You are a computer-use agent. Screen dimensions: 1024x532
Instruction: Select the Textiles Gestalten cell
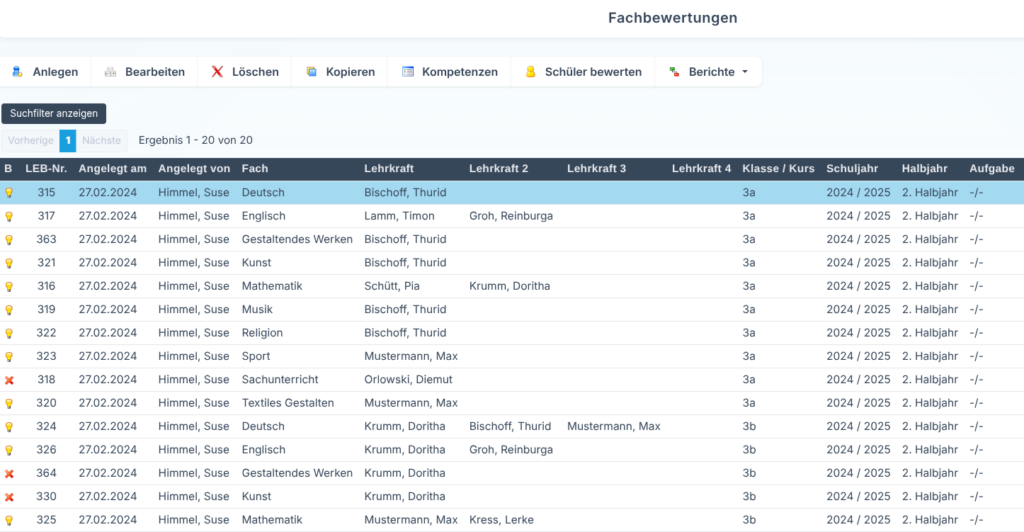point(288,403)
